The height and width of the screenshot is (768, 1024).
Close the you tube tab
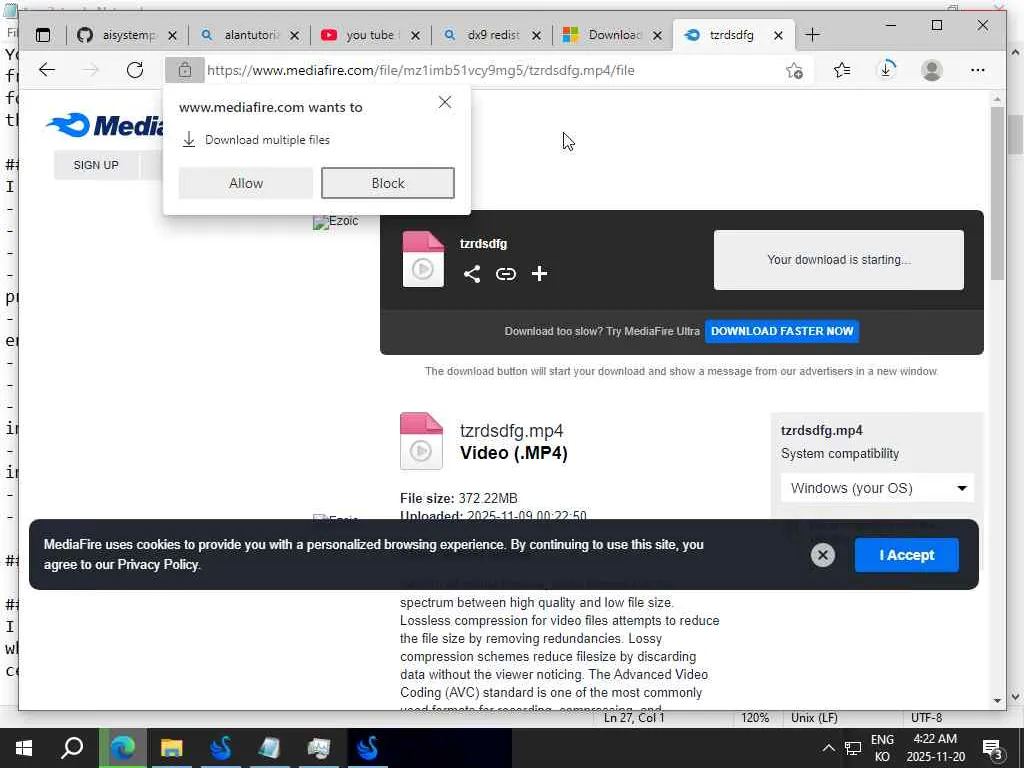(417, 35)
